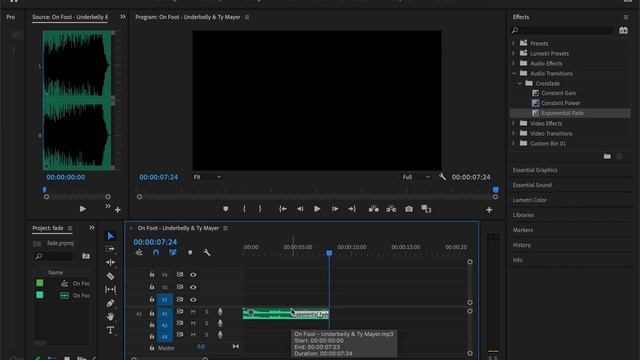
Task: Click timeline playhead marker
Action: coord(329,253)
